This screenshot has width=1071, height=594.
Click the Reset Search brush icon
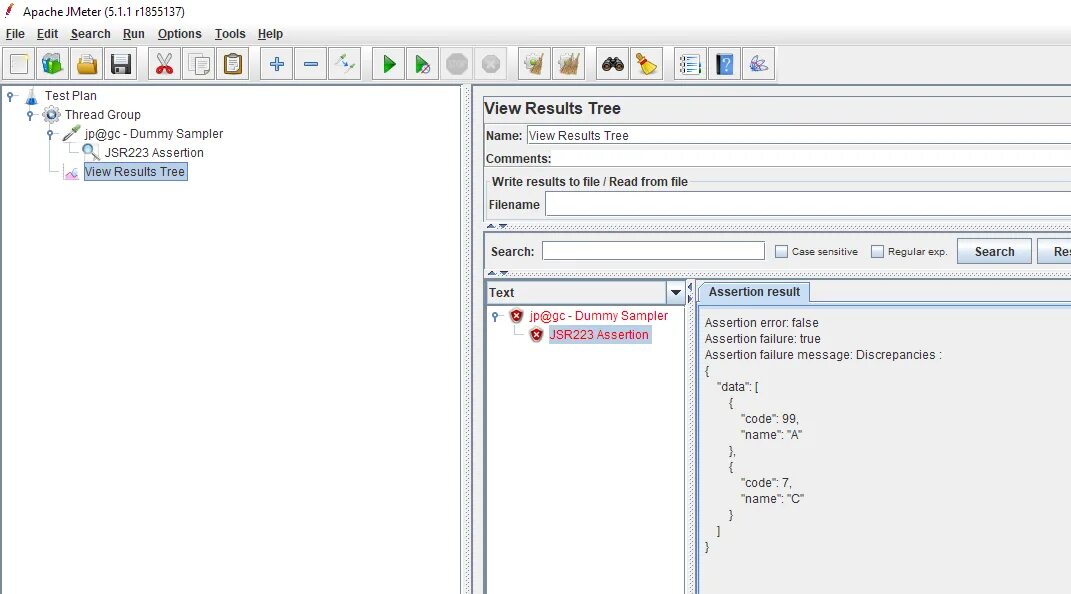647,64
